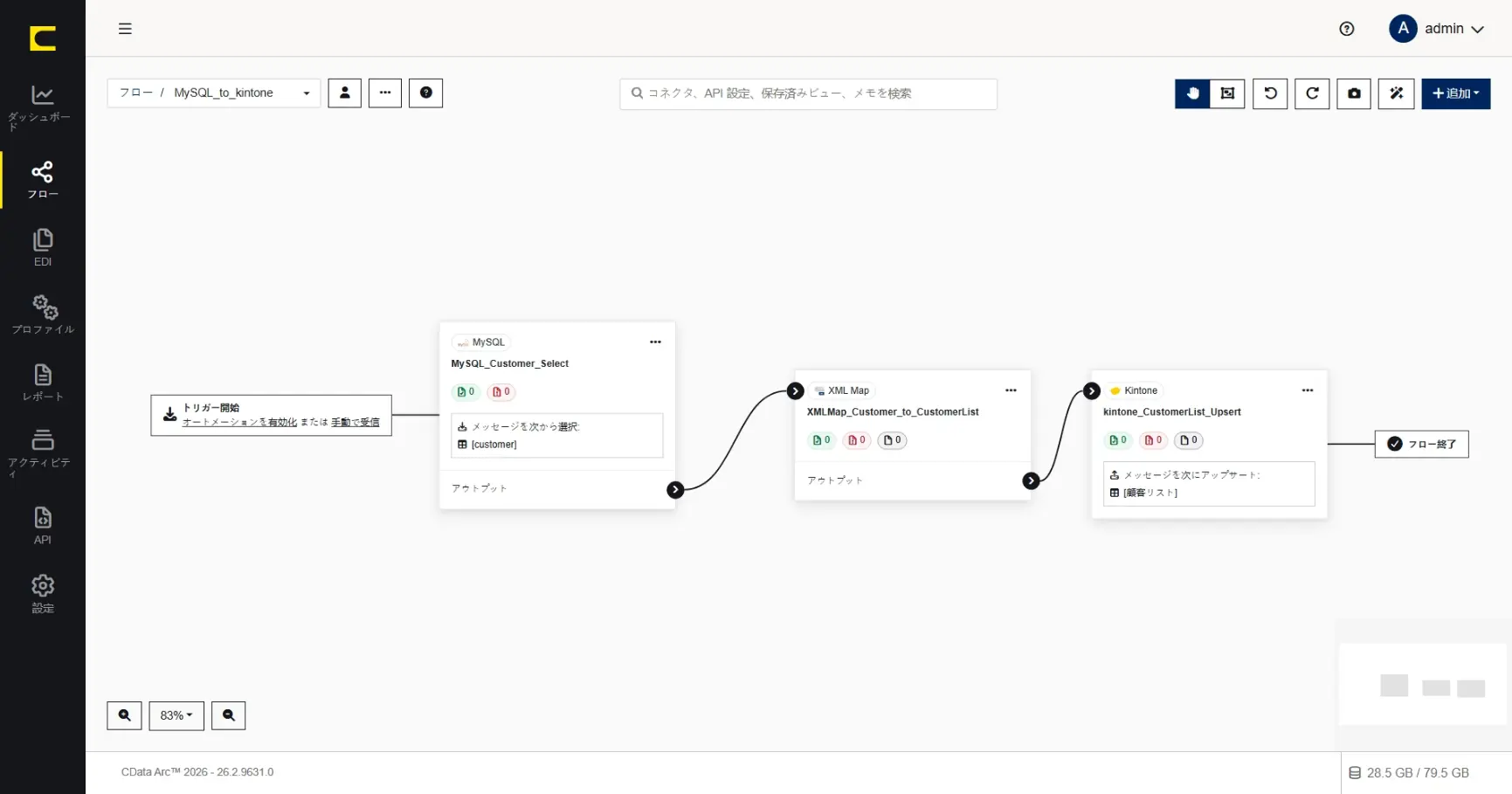Select the kintone_CustomerList_Upsert title
Screen dimensions: 1512x794
pyautogui.click(x=1172, y=412)
